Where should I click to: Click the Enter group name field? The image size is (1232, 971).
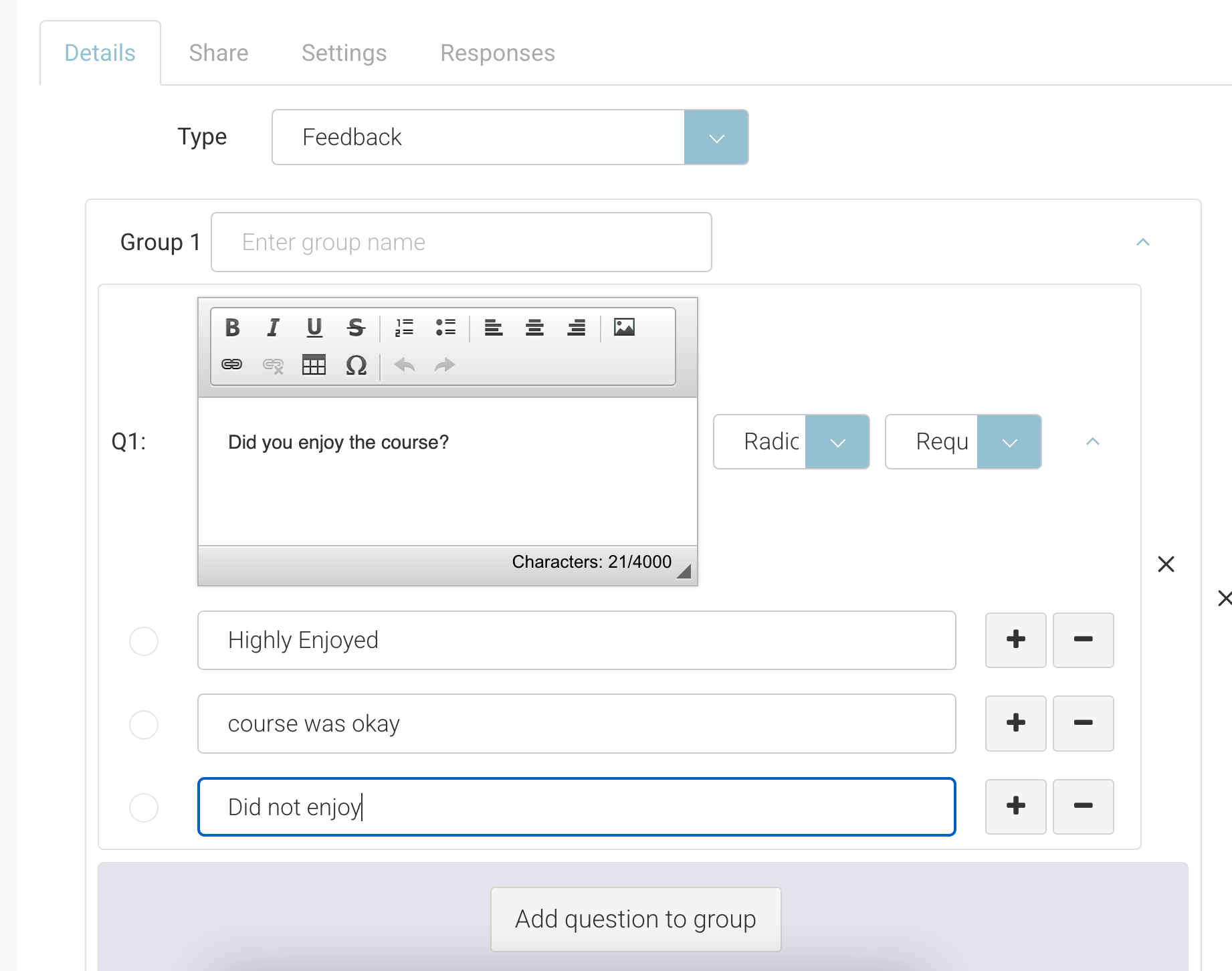point(461,242)
